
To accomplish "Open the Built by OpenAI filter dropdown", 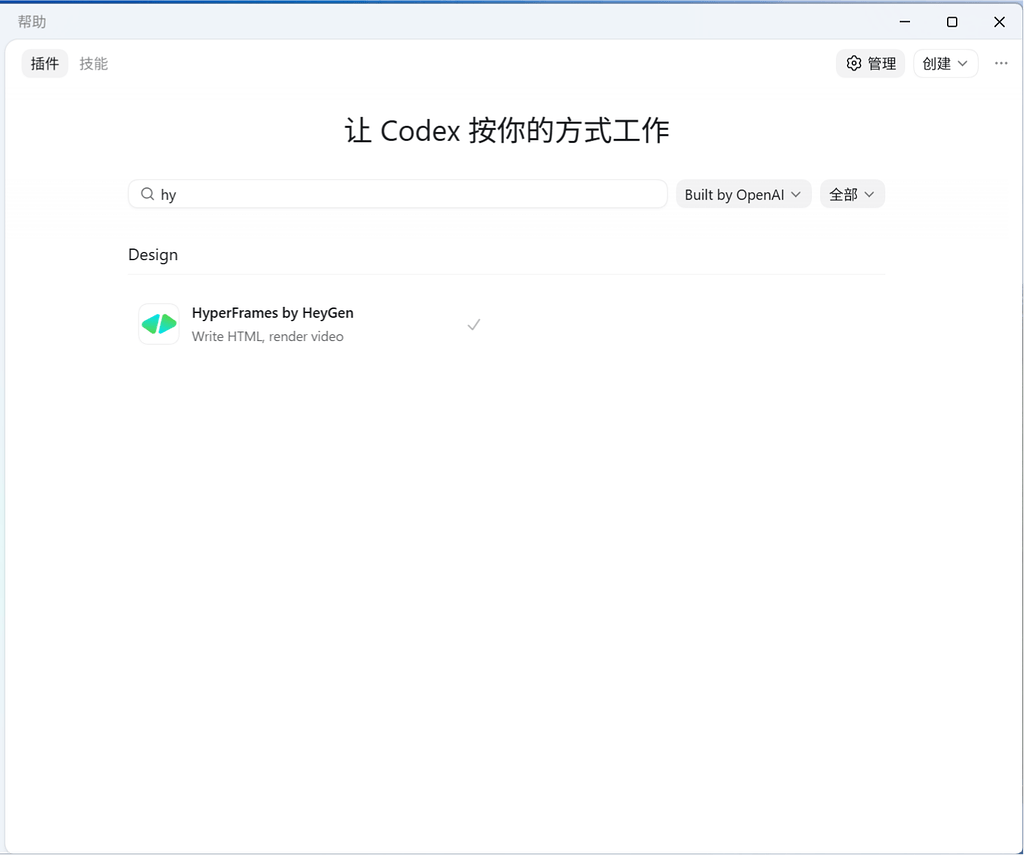I will tap(743, 194).
